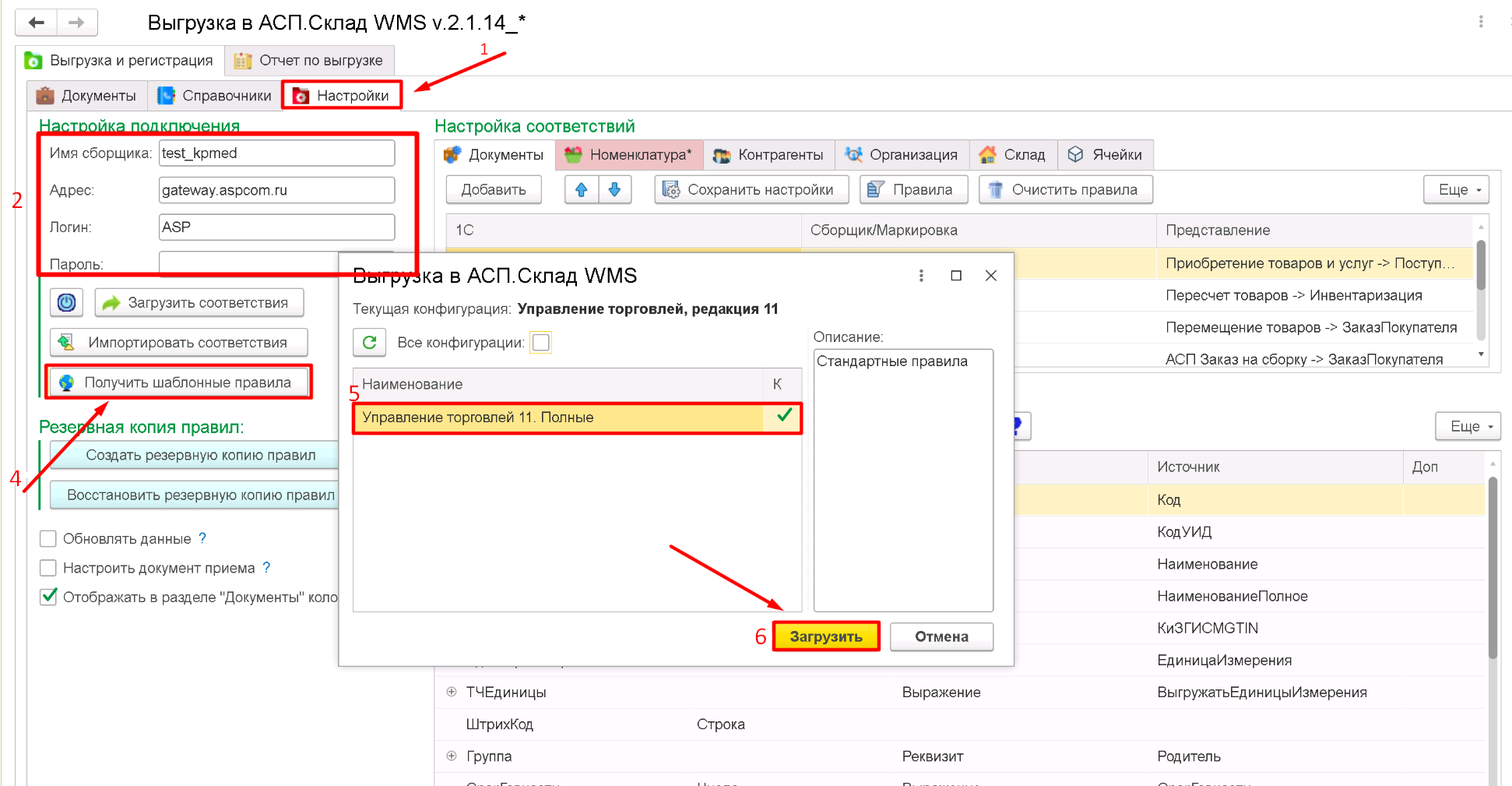Image resolution: width=1512 pixels, height=786 pixels.
Task: Open the 'Ячейки' tab
Action: 1106,154
